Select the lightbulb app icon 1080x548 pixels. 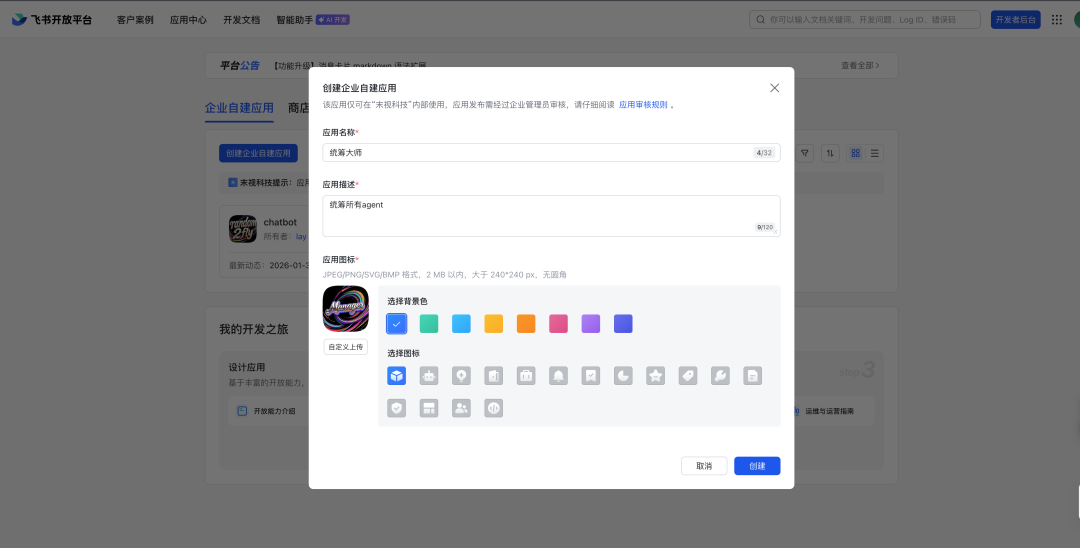(x=461, y=376)
